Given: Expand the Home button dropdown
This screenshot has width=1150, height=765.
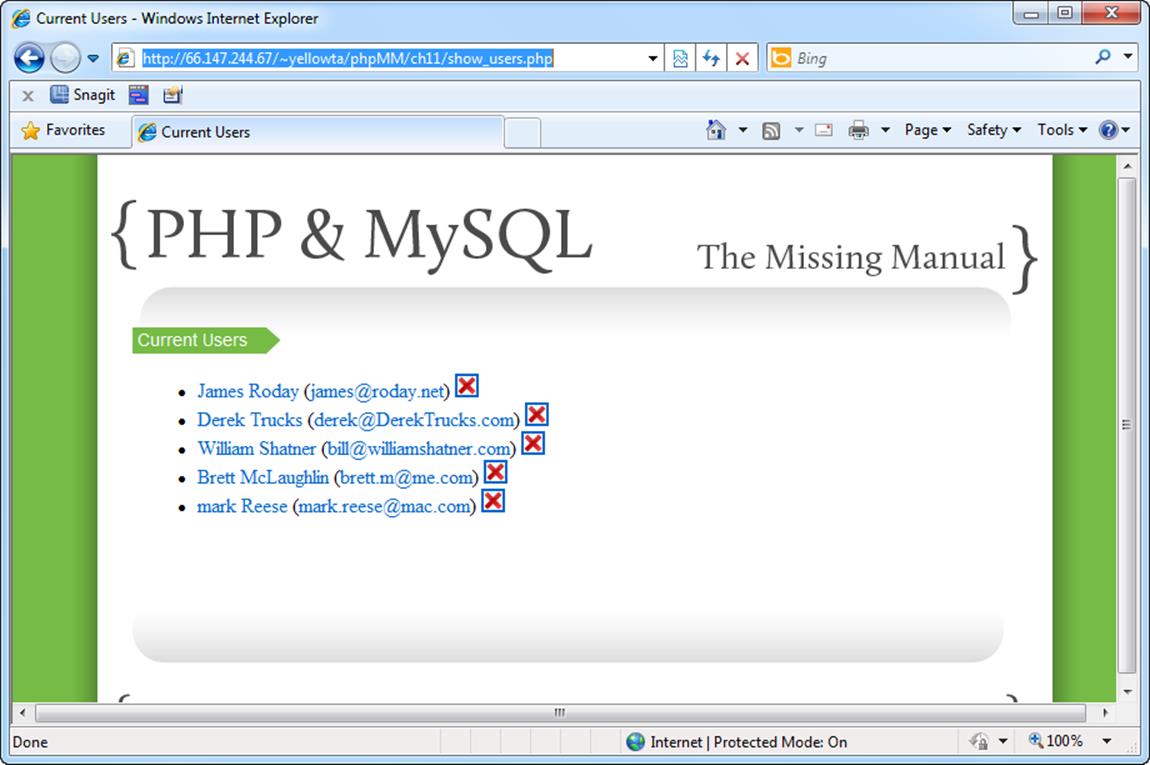Looking at the screenshot, I should pos(743,130).
